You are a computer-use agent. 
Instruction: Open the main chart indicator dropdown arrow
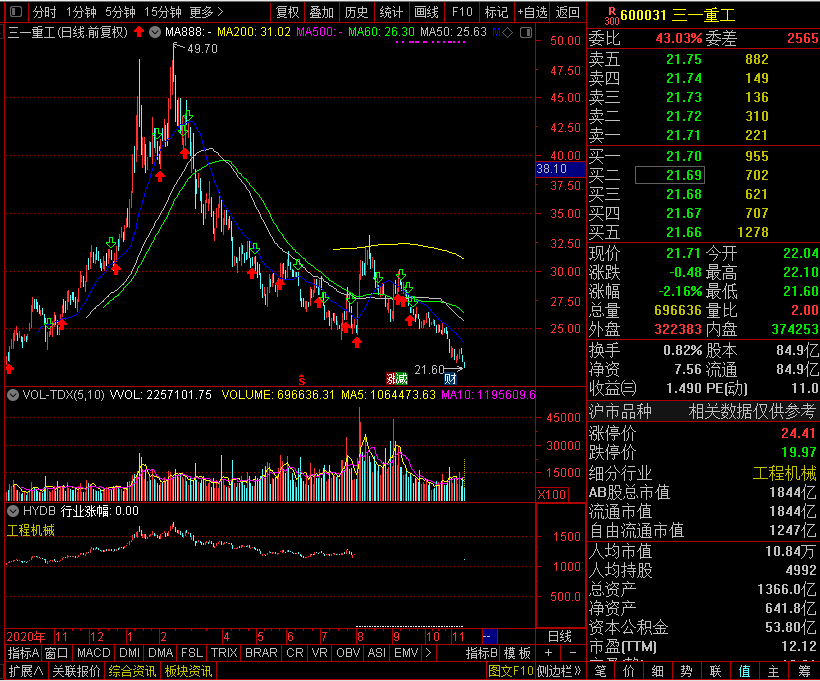(153, 32)
